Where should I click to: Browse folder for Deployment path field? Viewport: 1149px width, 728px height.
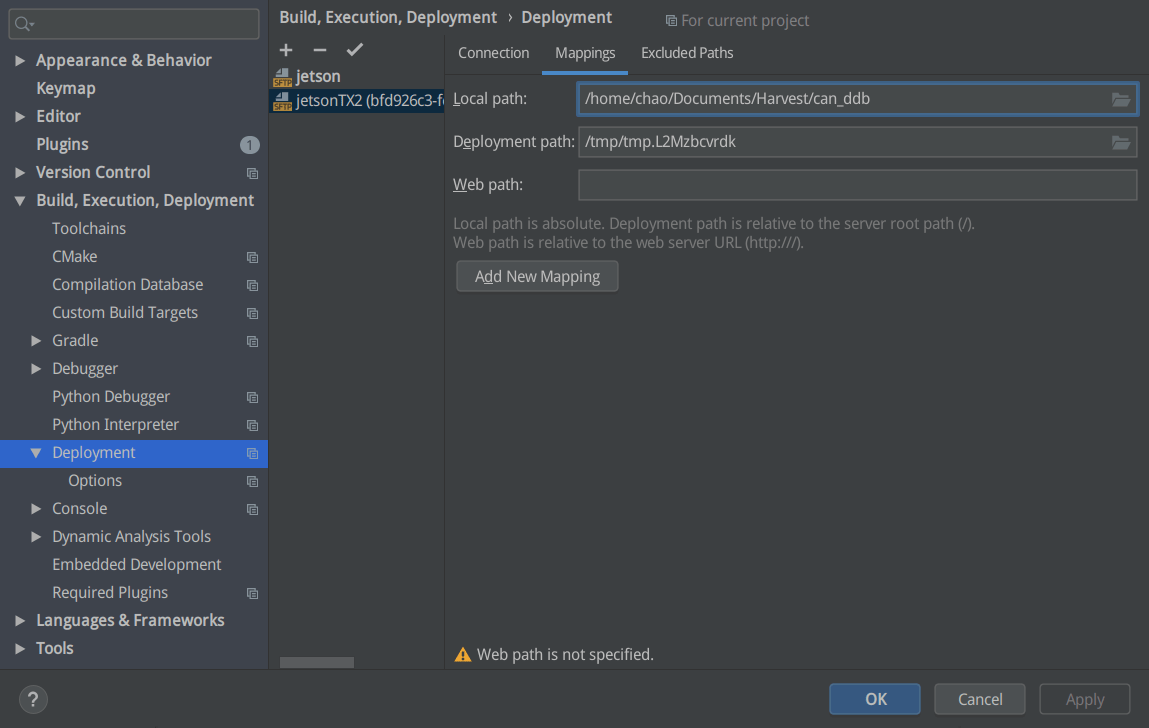coord(1120,142)
